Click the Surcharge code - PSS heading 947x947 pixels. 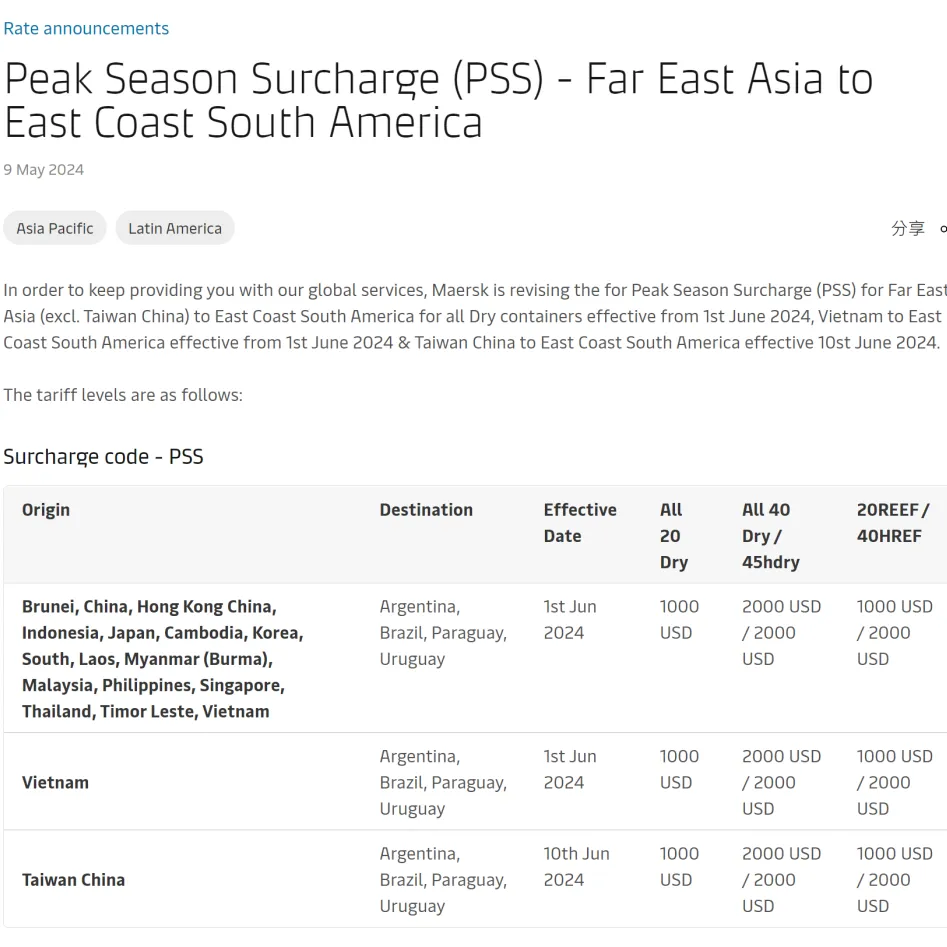click(103, 457)
